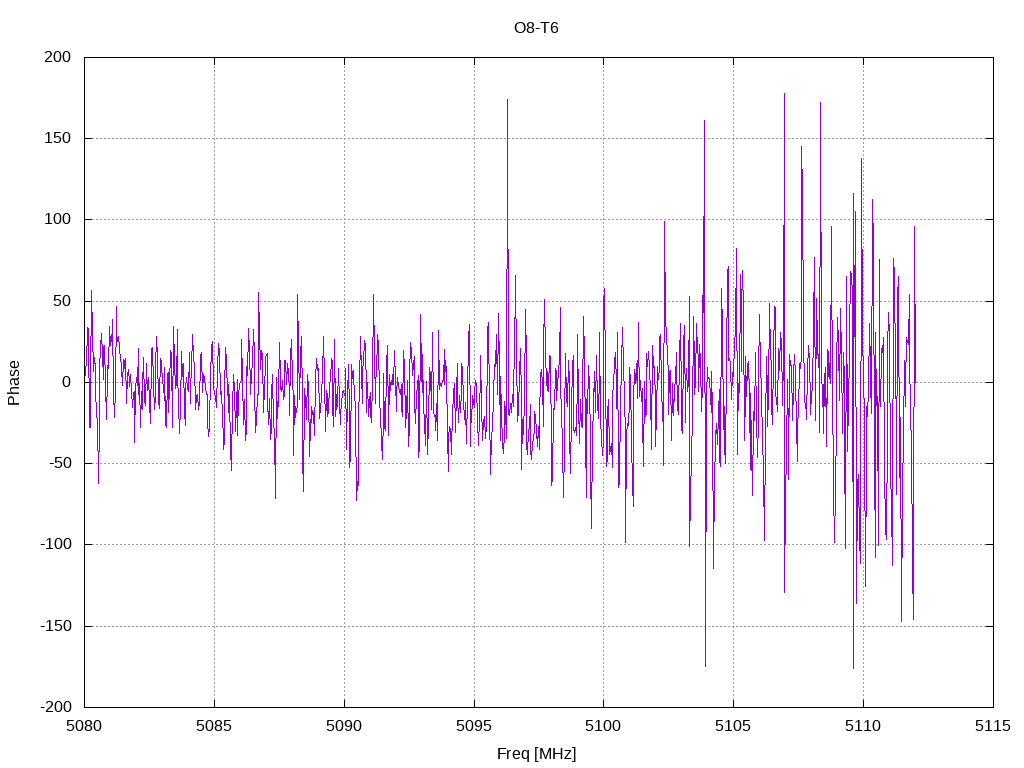This screenshot has width=1024, height=768.
Task: Click the y-axis tick label -100
Action: [x=56, y=544]
